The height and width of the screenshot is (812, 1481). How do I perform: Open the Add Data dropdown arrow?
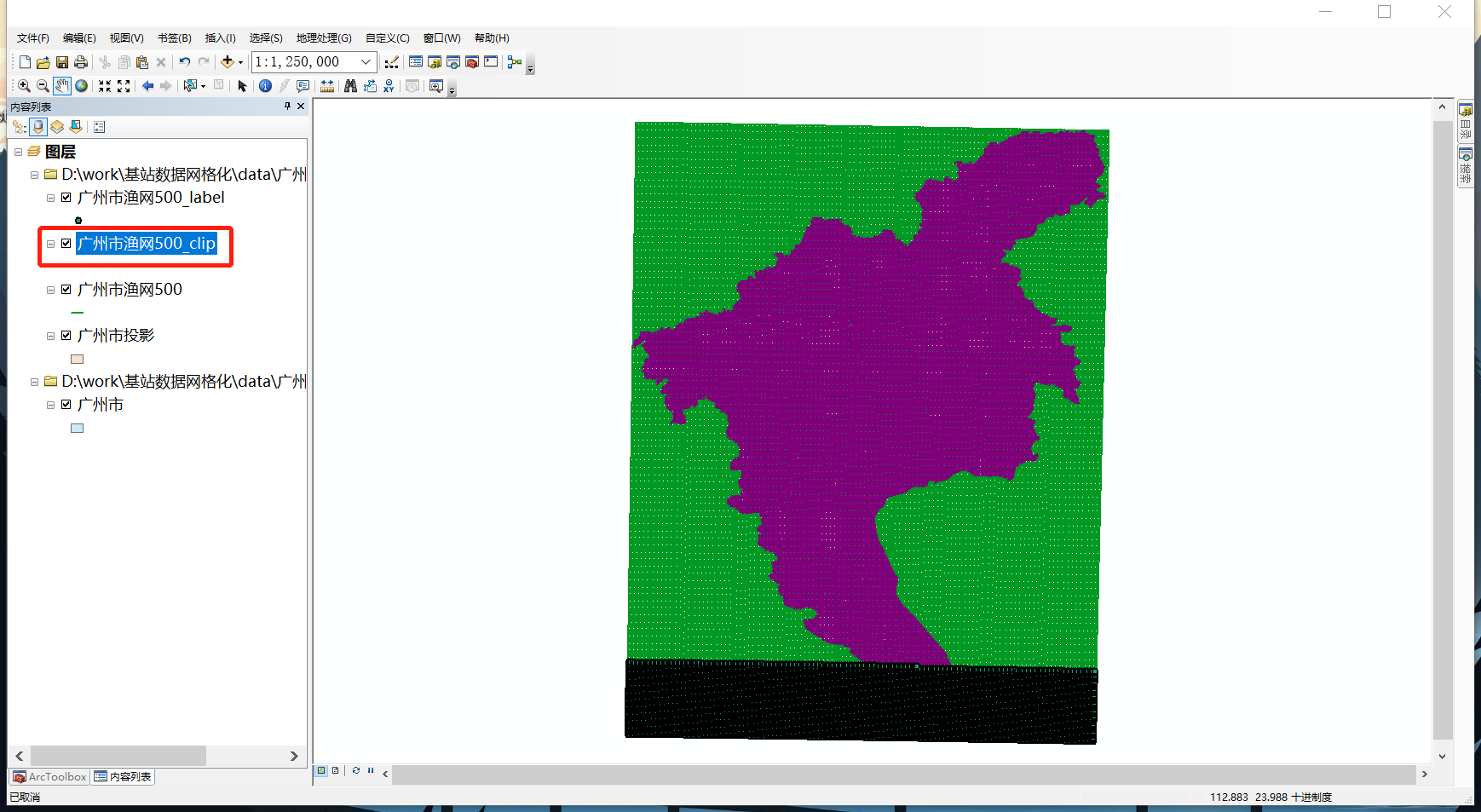[240, 62]
